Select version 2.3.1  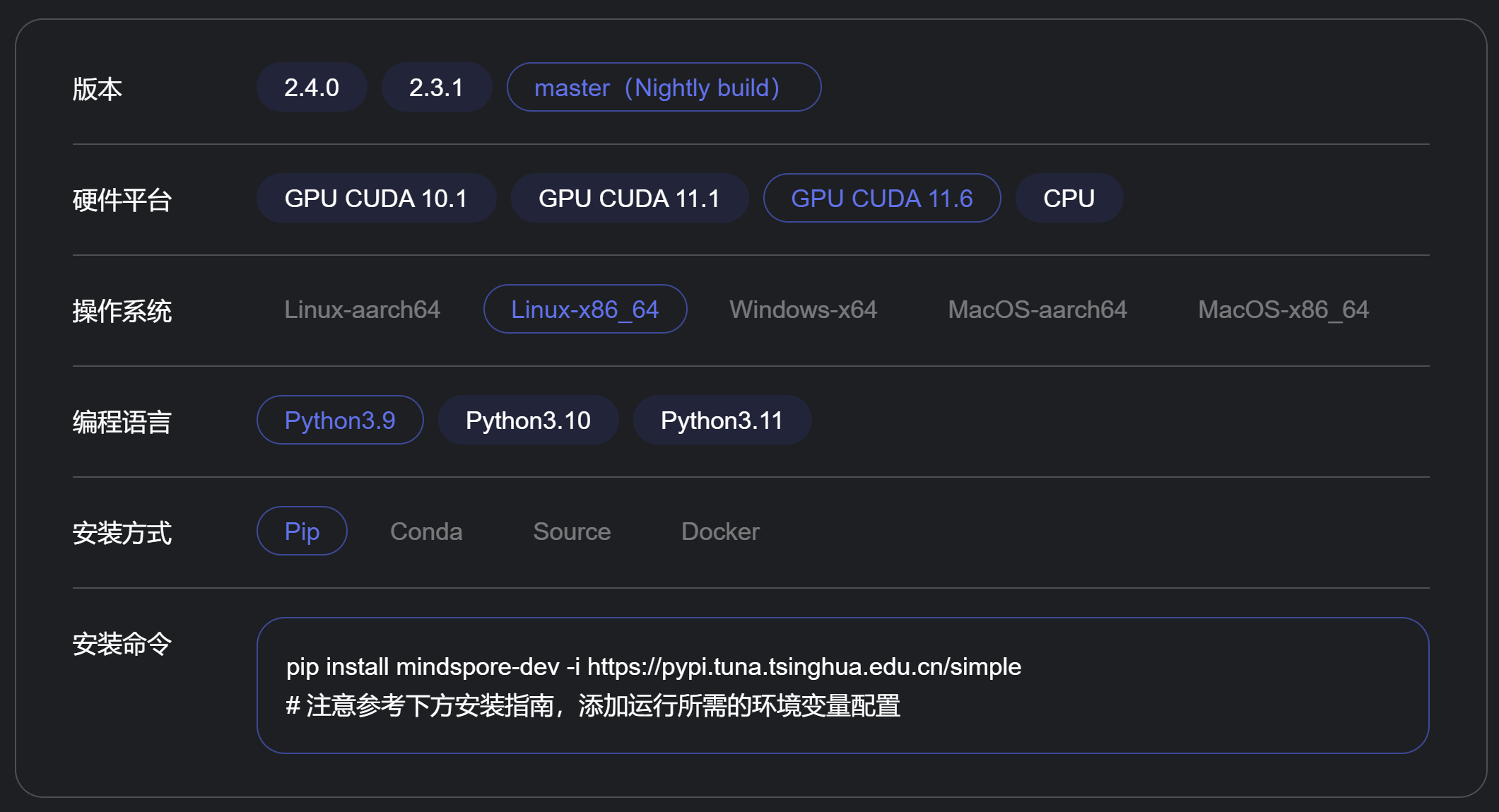437,88
